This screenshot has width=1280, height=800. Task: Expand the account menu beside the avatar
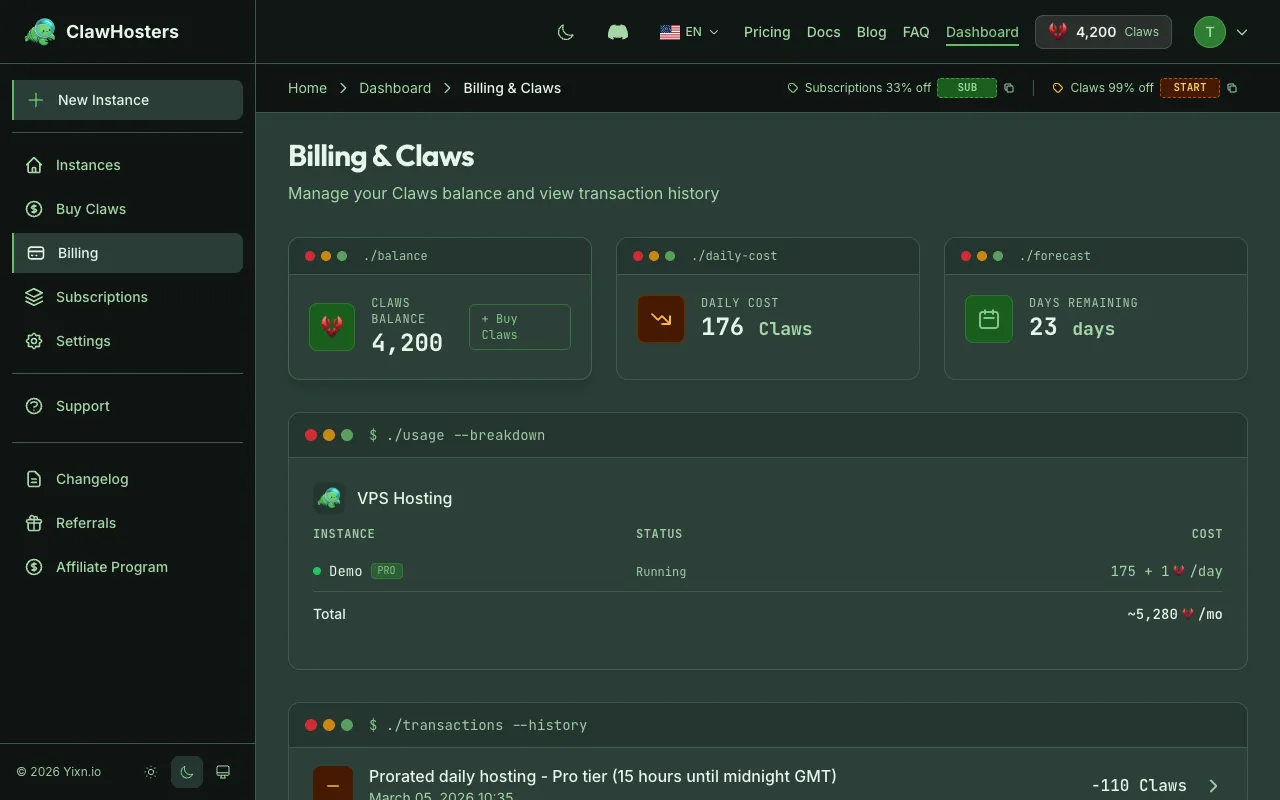[1242, 32]
